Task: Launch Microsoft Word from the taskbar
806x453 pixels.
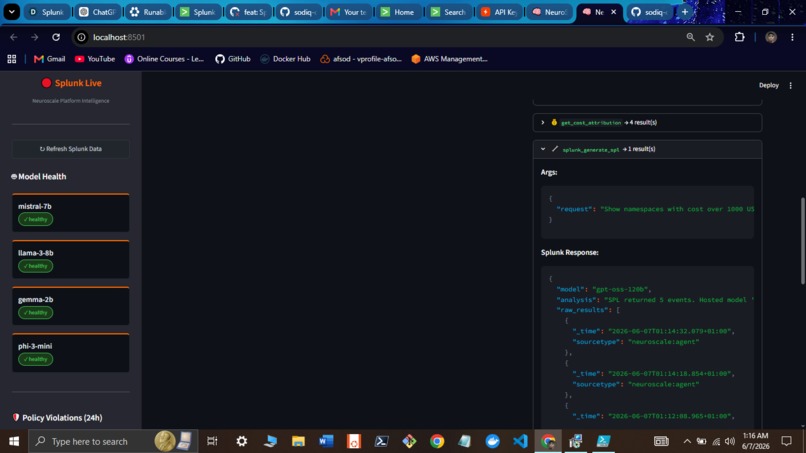Action: (326, 441)
